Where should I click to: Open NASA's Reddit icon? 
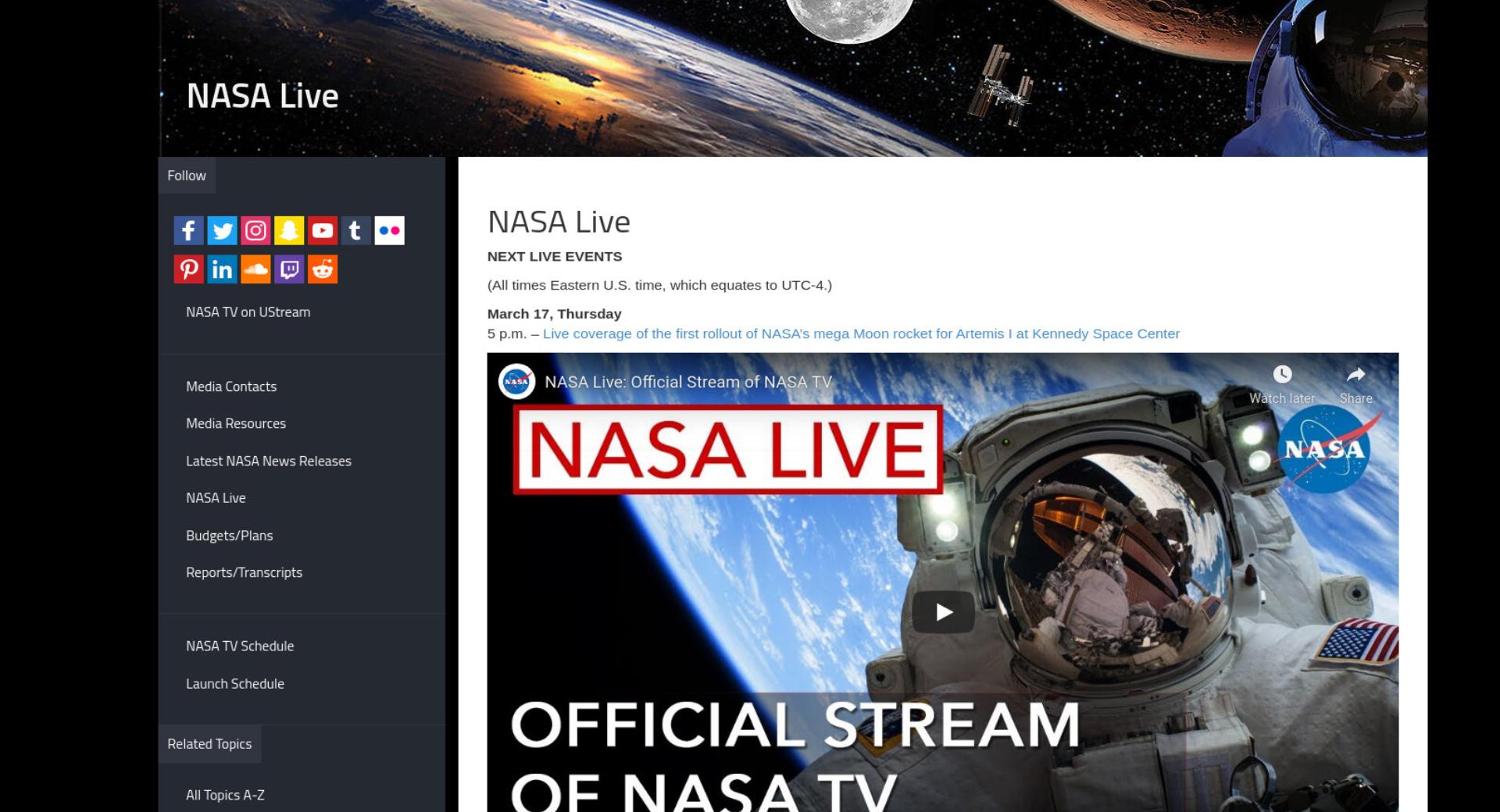pyautogui.click(x=322, y=269)
